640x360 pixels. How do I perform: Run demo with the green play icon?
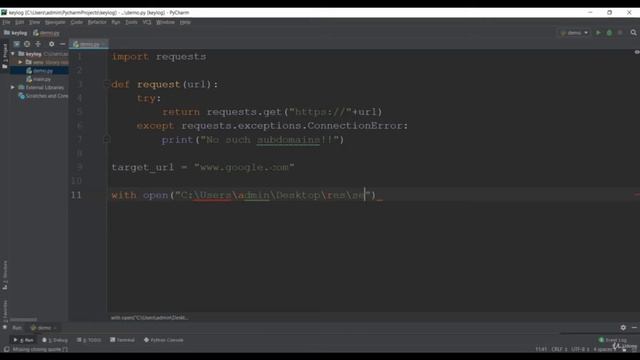(x=598, y=33)
